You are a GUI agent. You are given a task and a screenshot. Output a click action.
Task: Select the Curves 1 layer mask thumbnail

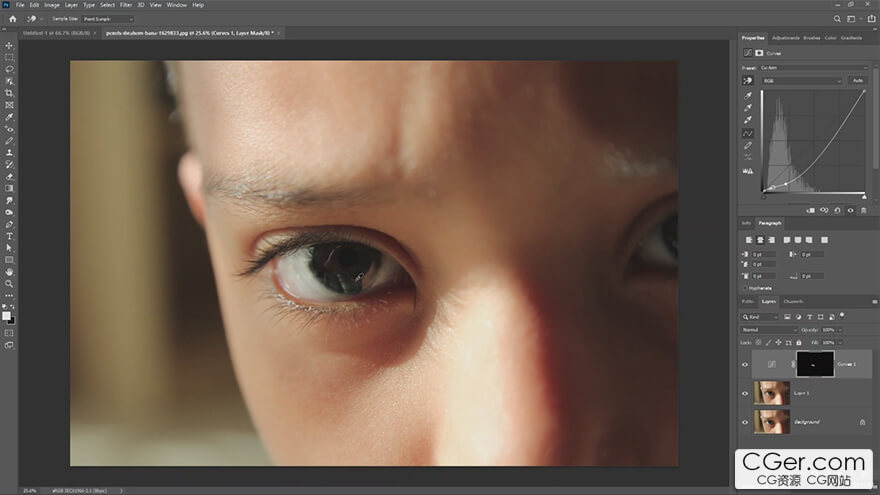pyautogui.click(x=815, y=364)
